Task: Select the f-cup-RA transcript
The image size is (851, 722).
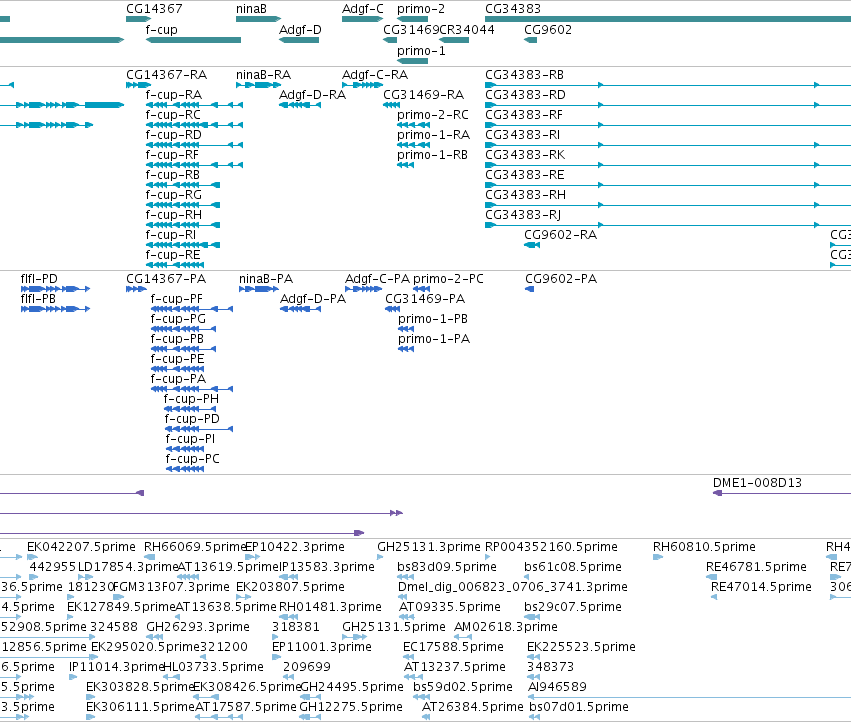Action: (x=194, y=105)
